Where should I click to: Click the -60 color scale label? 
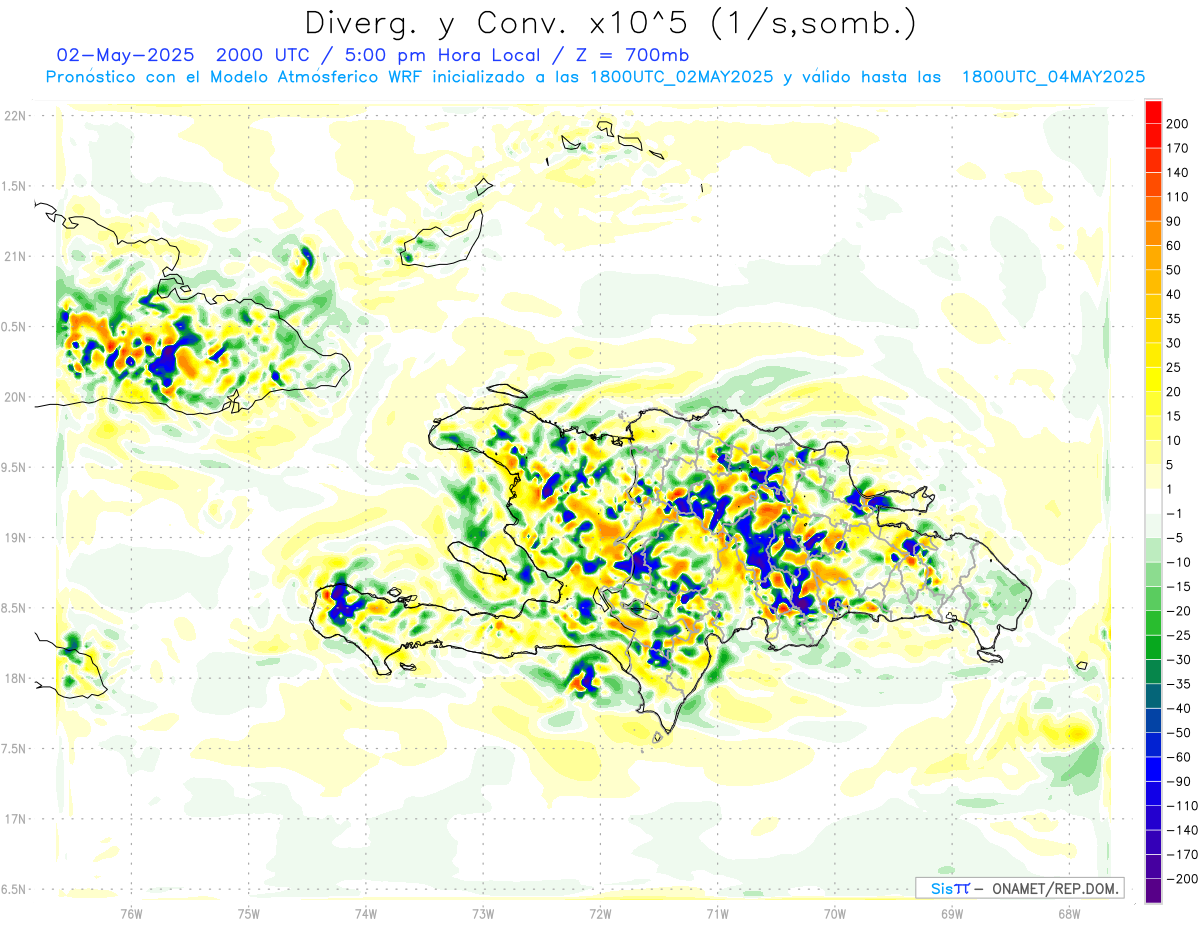pyautogui.click(x=1178, y=757)
